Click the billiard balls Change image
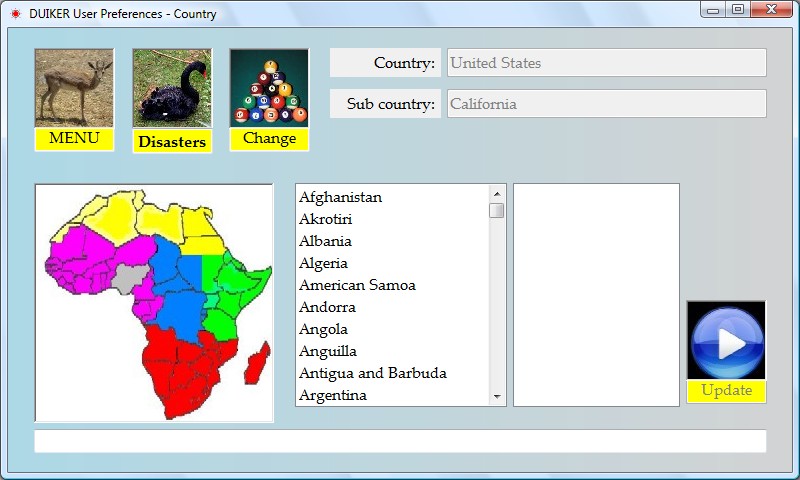The height and width of the screenshot is (480, 800). (x=269, y=88)
